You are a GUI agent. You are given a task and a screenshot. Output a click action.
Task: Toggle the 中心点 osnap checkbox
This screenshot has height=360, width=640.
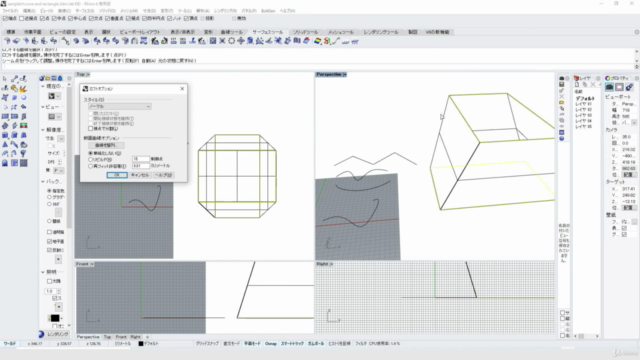[70, 18]
